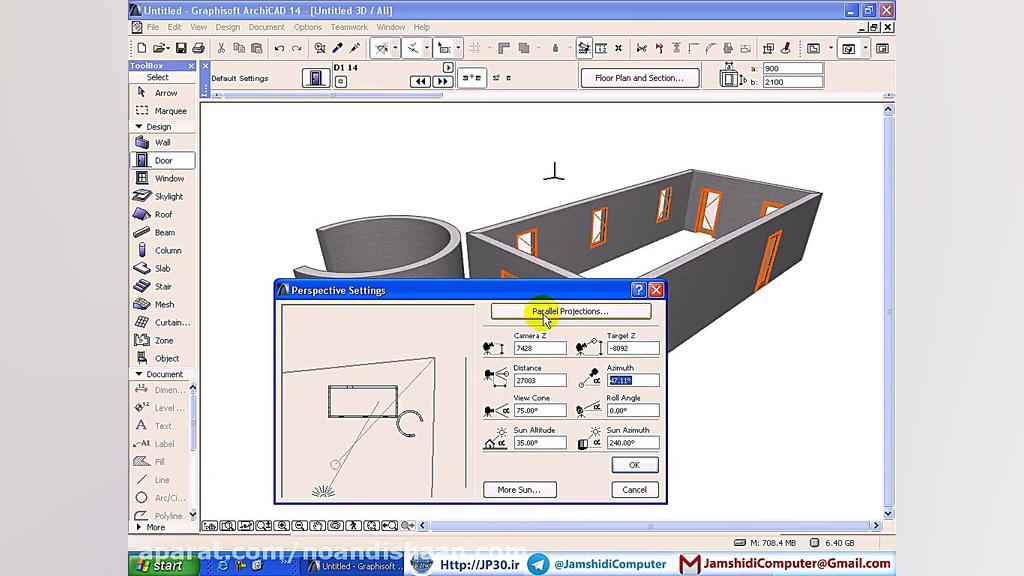Viewport: 1024px width, 576px height.
Task: Open the File menu
Action: click(x=153, y=27)
